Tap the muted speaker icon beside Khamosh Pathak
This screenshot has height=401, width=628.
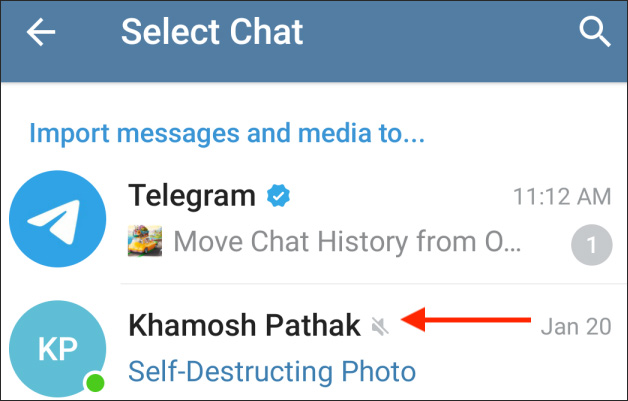click(x=379, y=325)
